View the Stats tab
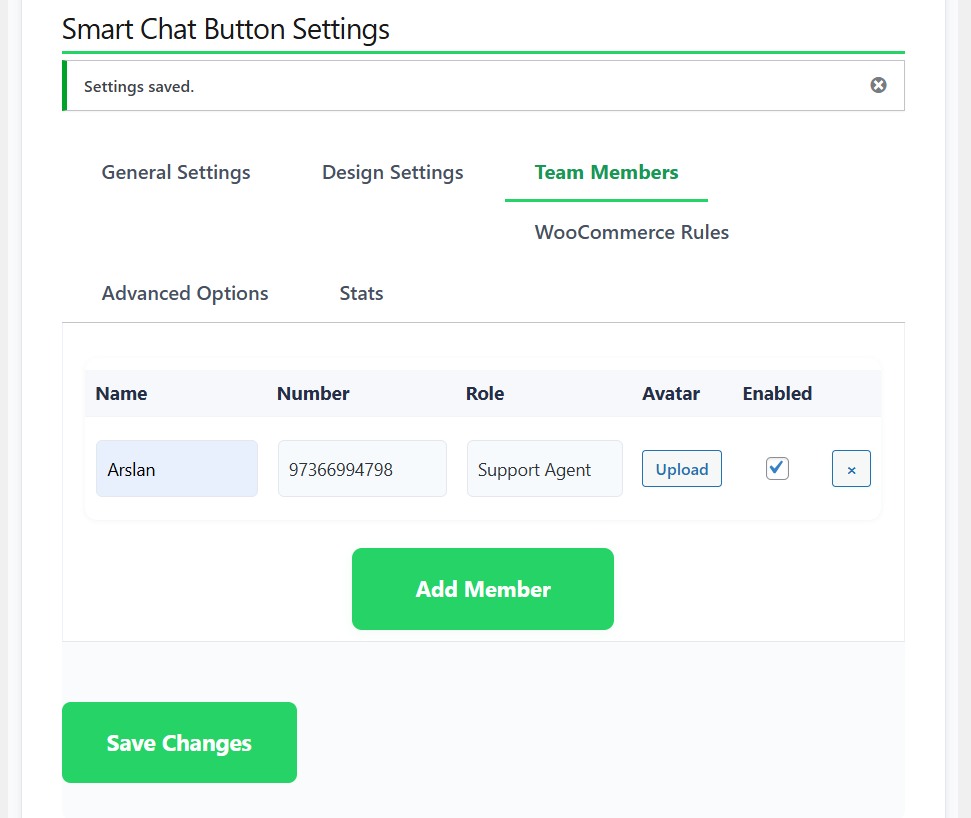The width and height of the screenshot is (971, 818). (x=361, y=293)
